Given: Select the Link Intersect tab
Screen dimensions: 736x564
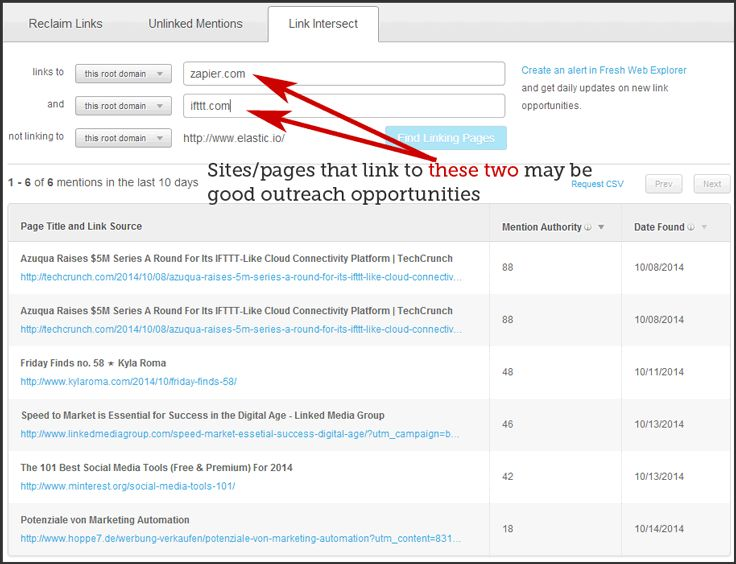Looking at the screenshot, I should pyautogui.click(x=323, y=24).
